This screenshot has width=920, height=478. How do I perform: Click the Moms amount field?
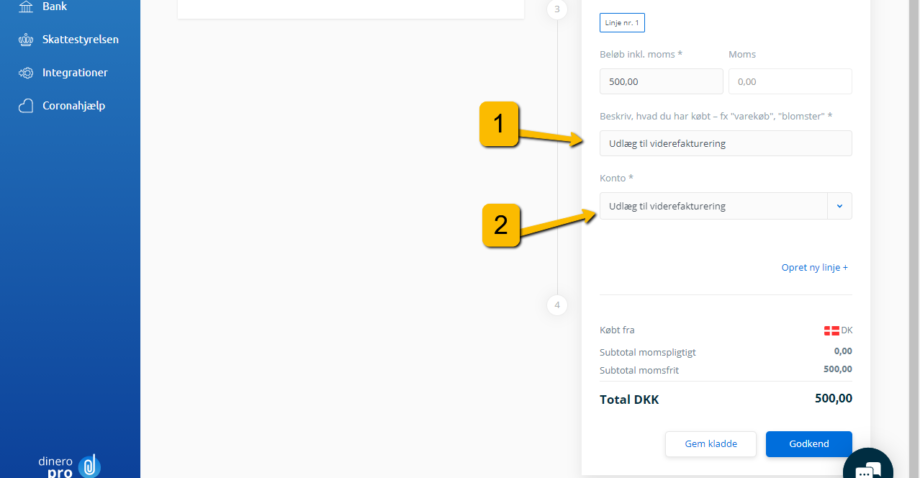790,82
